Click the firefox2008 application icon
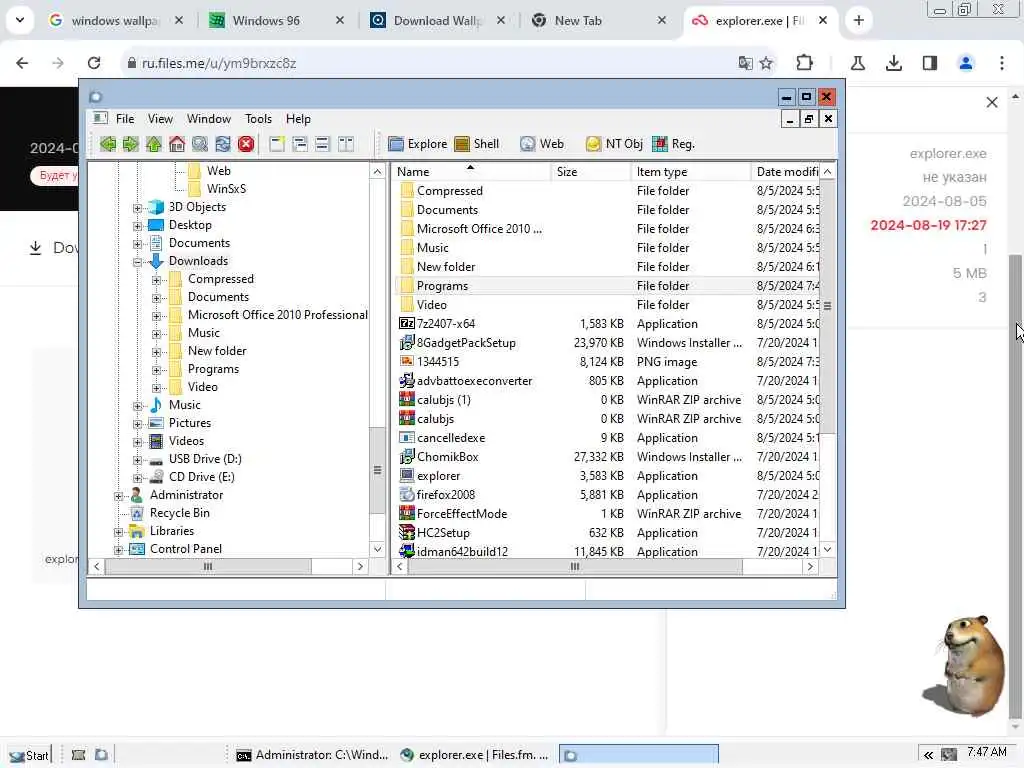Viewport: 1024px width, 768px height. click(x=407, y=494)
